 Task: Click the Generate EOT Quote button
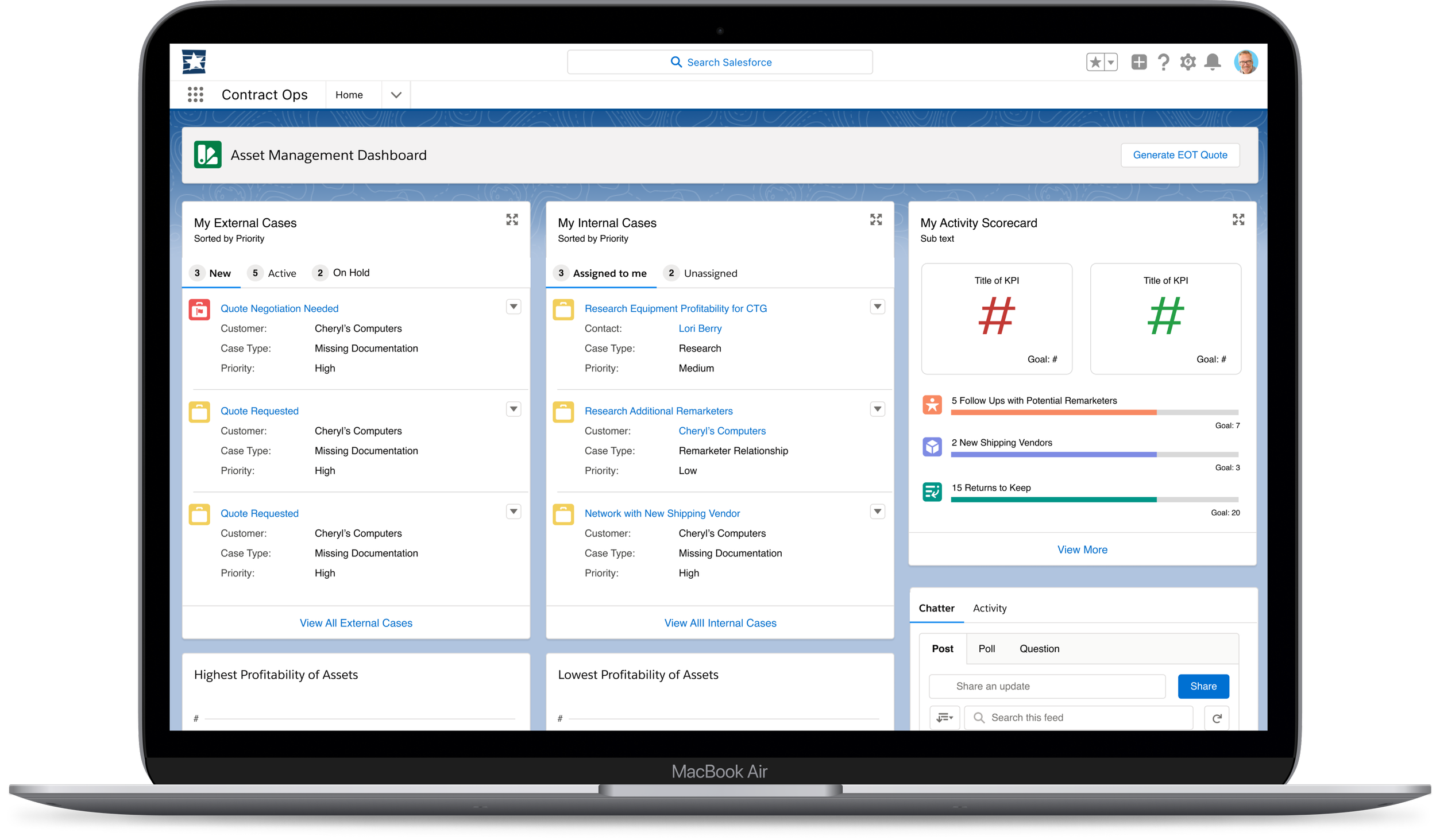pyautogui.click(x=1180, y=155)
